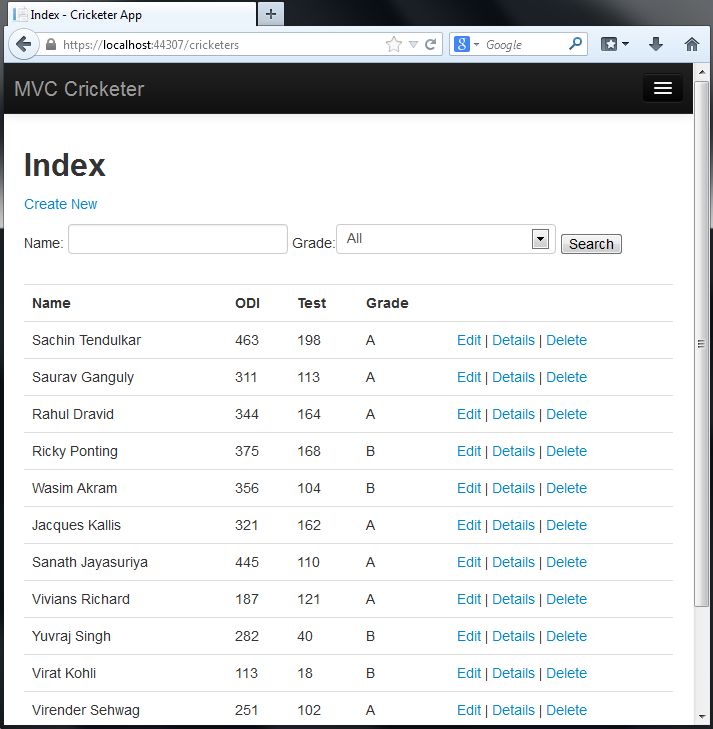
Task: Go to home page with house icon
Action: coord(692,45)
